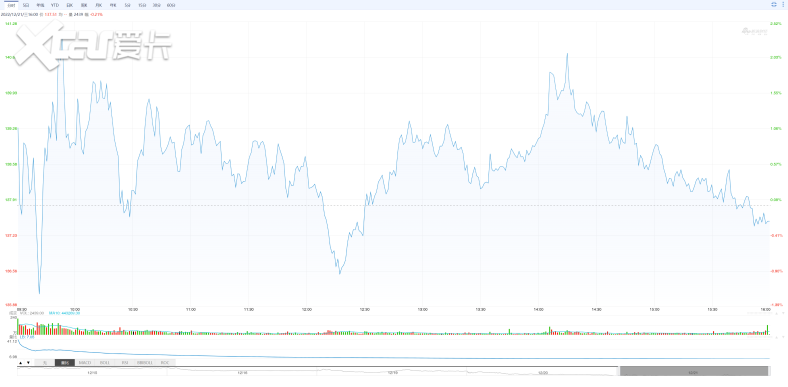Viewport: 788px width, 387px height.
Task: Open the YTD chart tab
Action: [55, 5]
